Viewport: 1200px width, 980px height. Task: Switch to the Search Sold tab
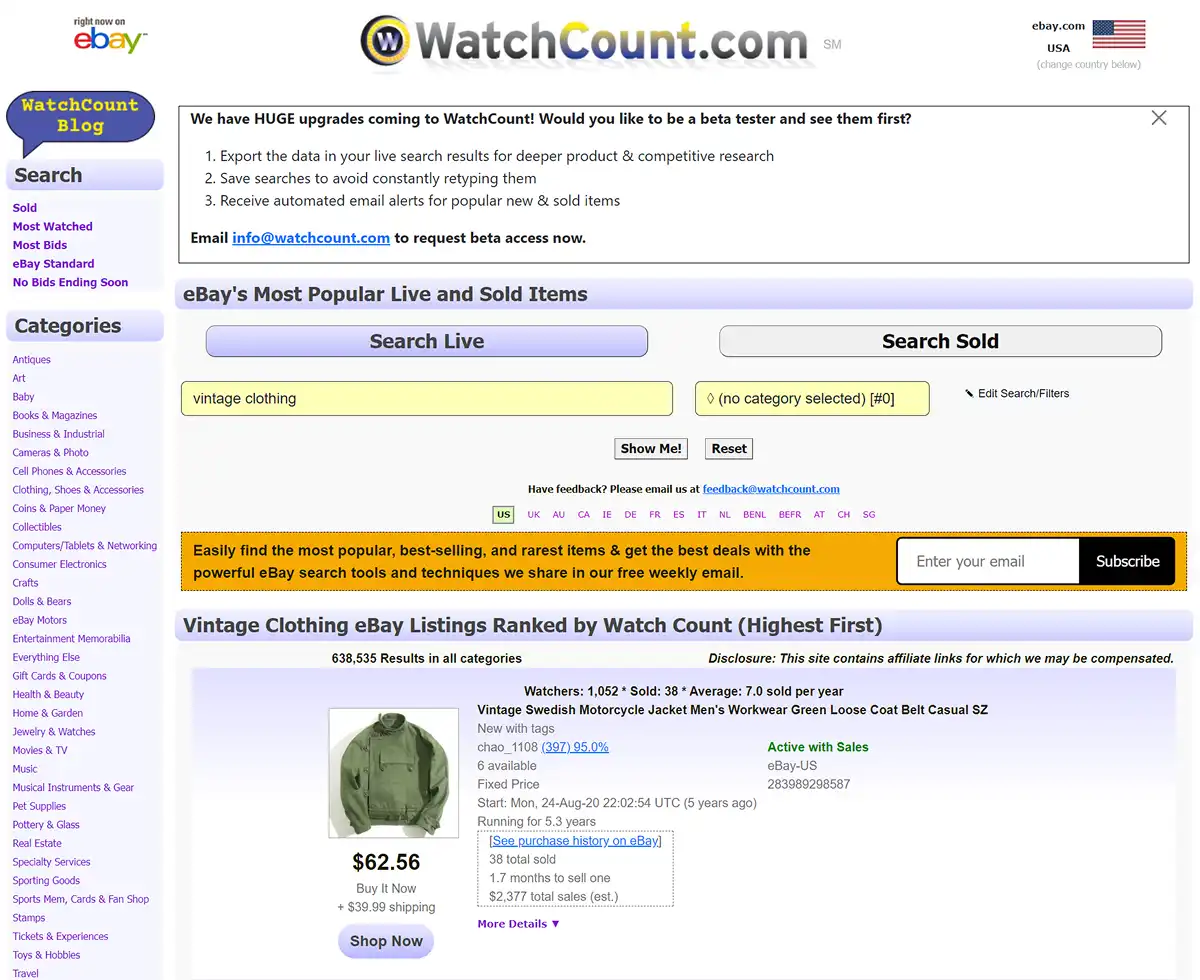[939, 341]
